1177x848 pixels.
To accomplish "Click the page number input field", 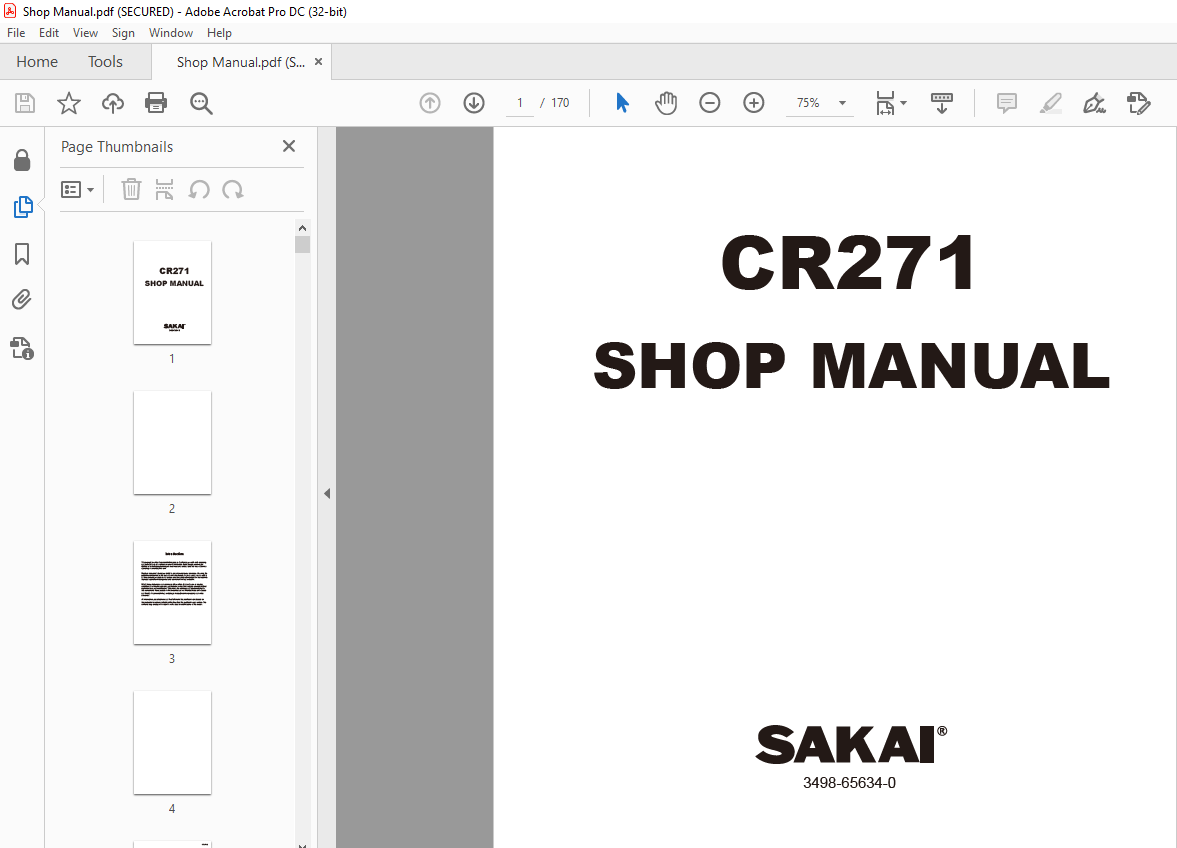I will [519, 103].
